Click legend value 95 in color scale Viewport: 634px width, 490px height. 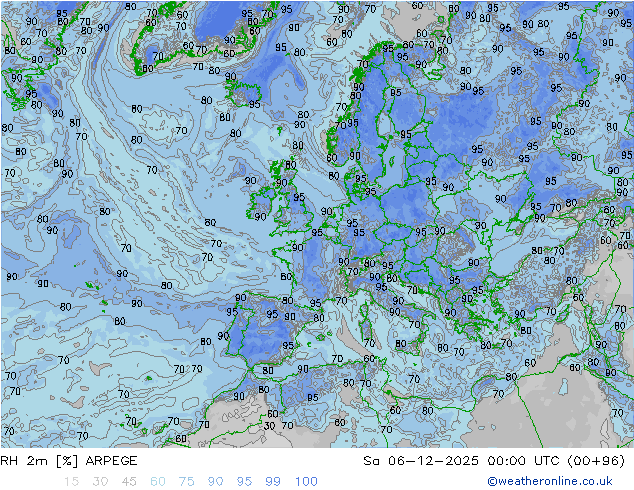244,481
